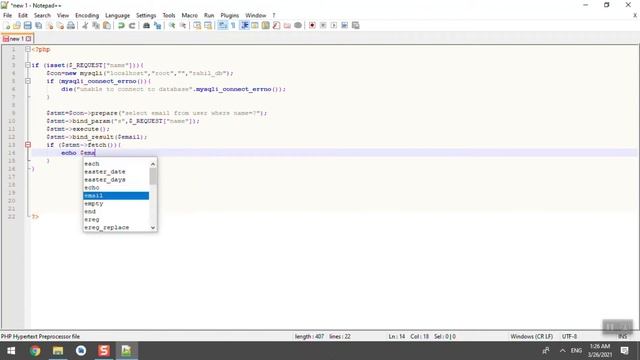Screen dimensions: 640x360
Task: Cut the selection with the scissors icon
Action: point(85,25)
